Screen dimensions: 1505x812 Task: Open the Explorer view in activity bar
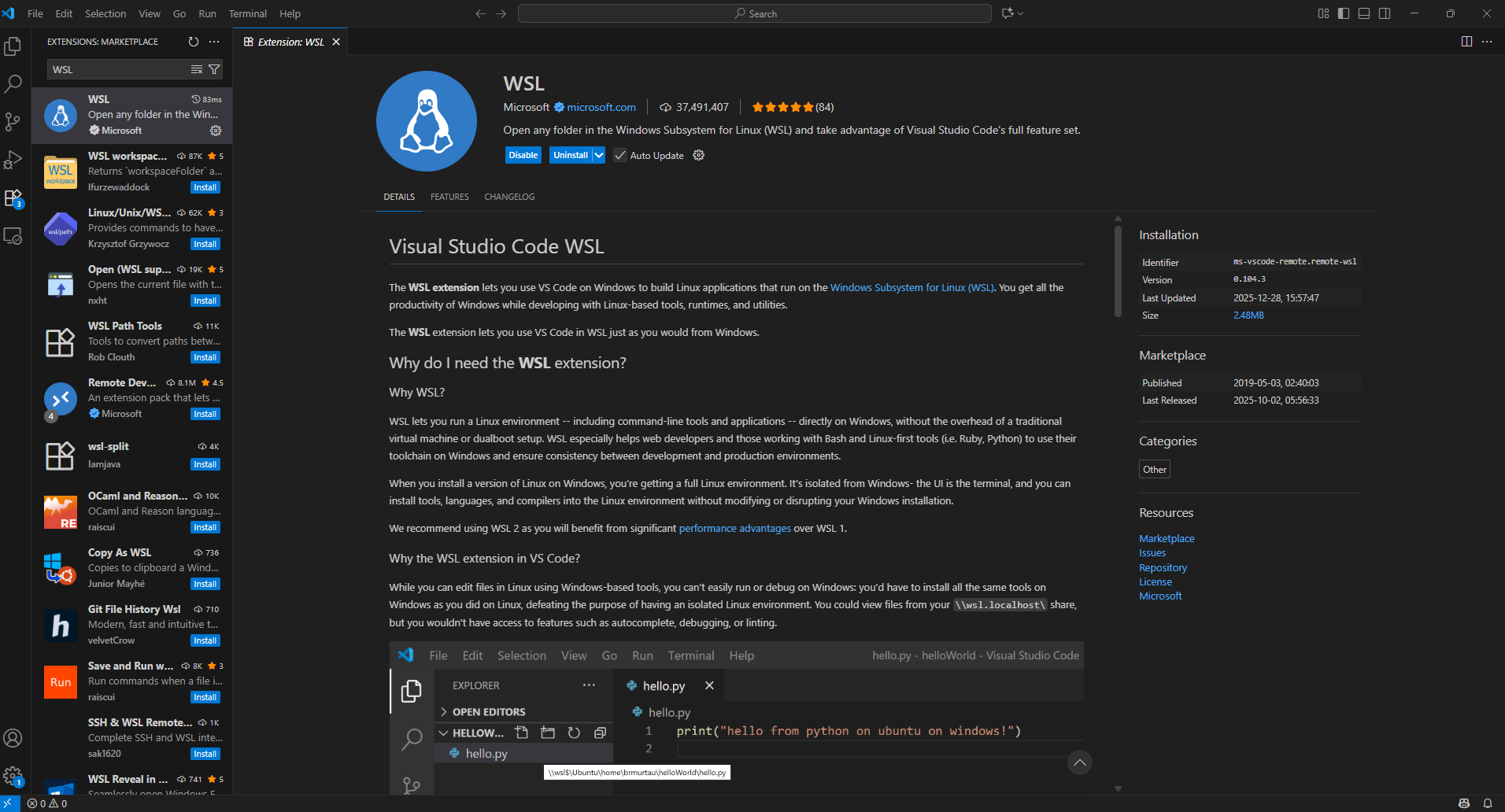pos(13,46)
